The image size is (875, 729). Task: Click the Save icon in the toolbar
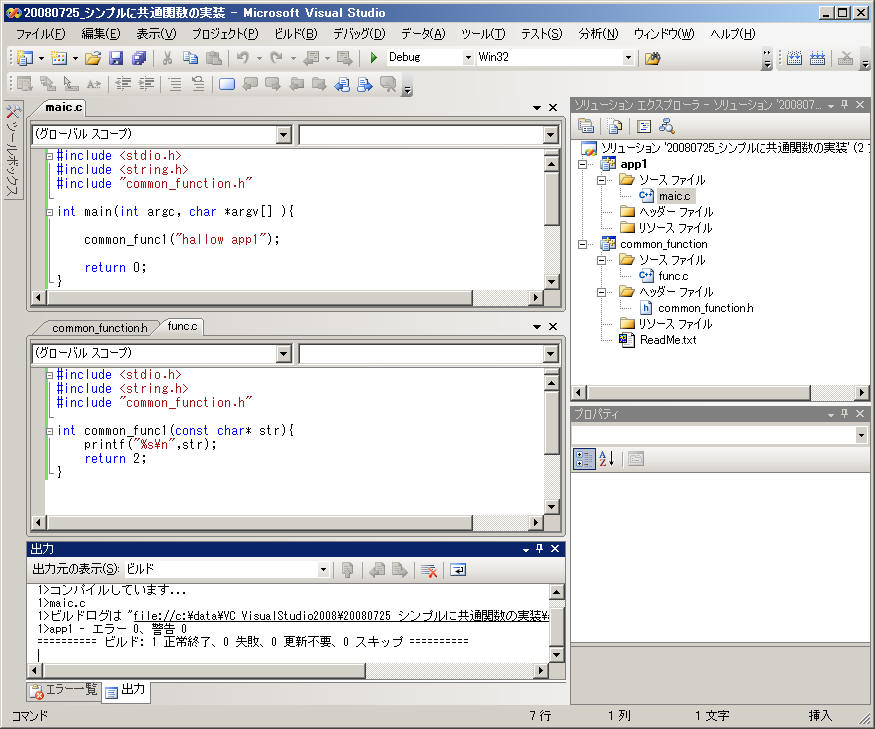(x=116, y=58)
